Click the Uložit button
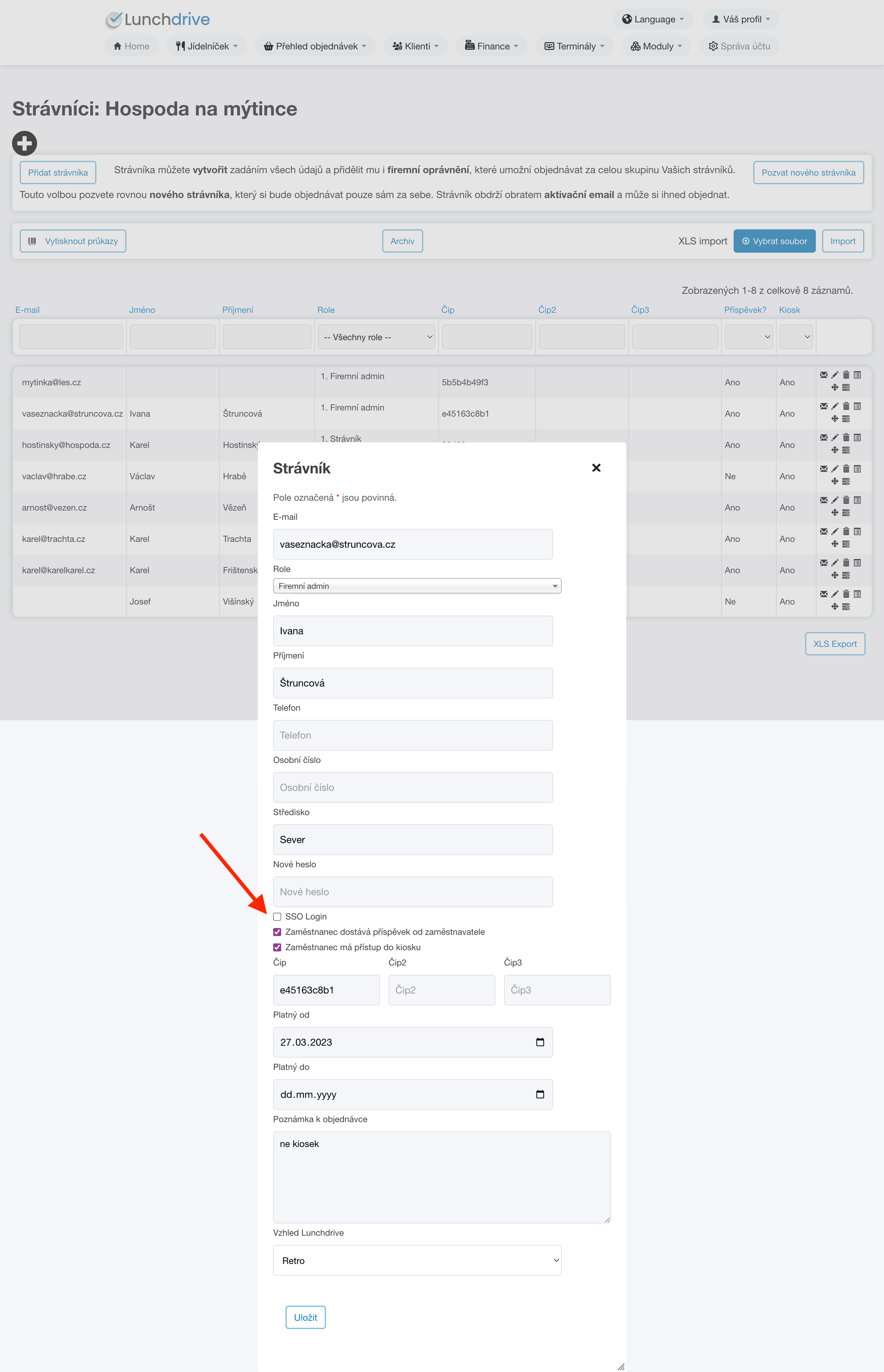 (x=305, y=1317)
